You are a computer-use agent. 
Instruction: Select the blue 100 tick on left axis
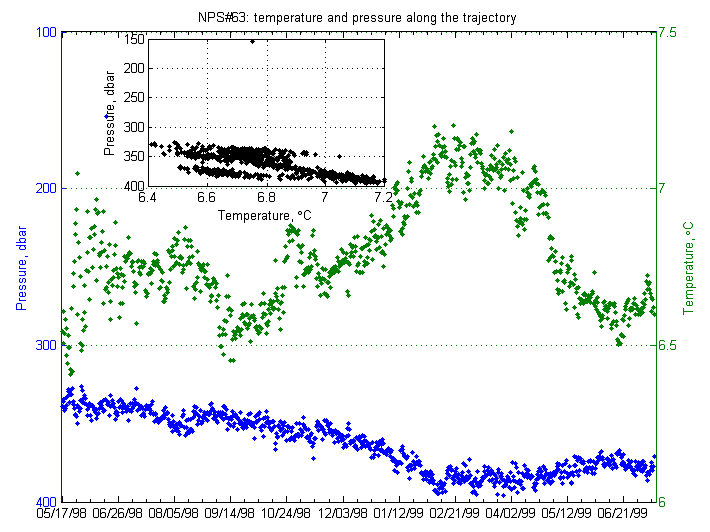coord(45,32)
